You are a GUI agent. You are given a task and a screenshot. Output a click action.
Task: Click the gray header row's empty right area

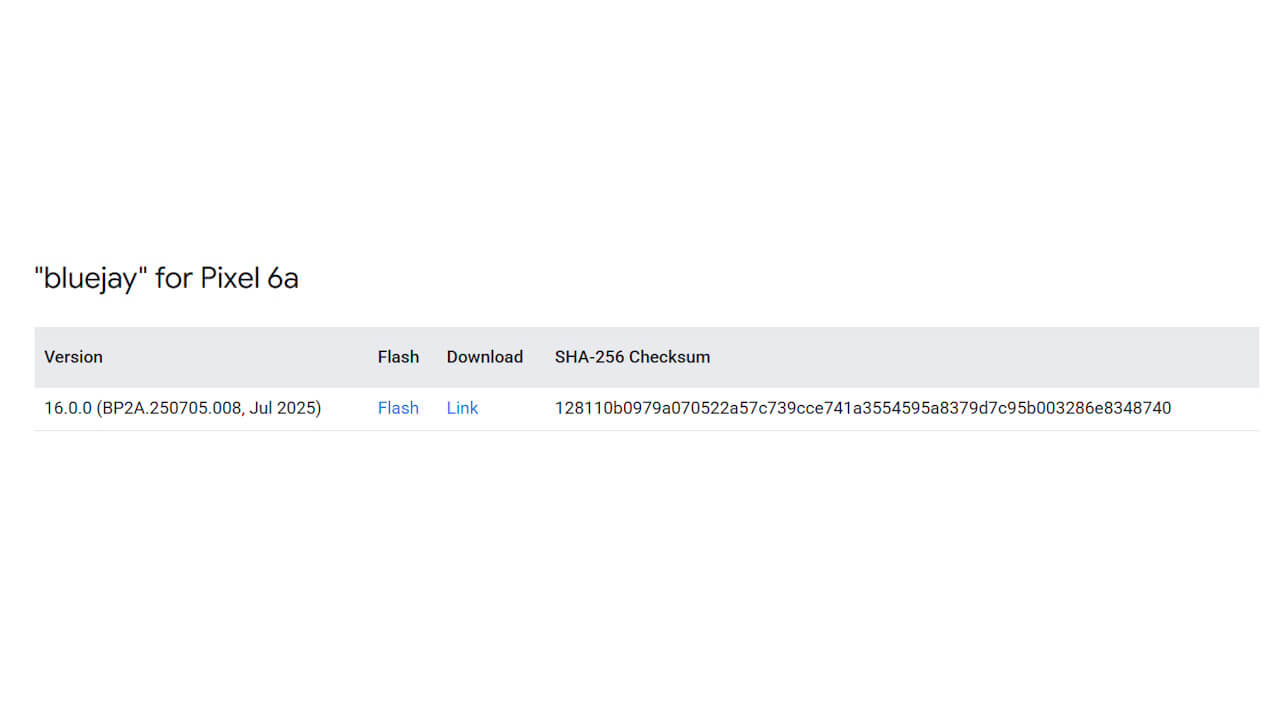[985, 357]
